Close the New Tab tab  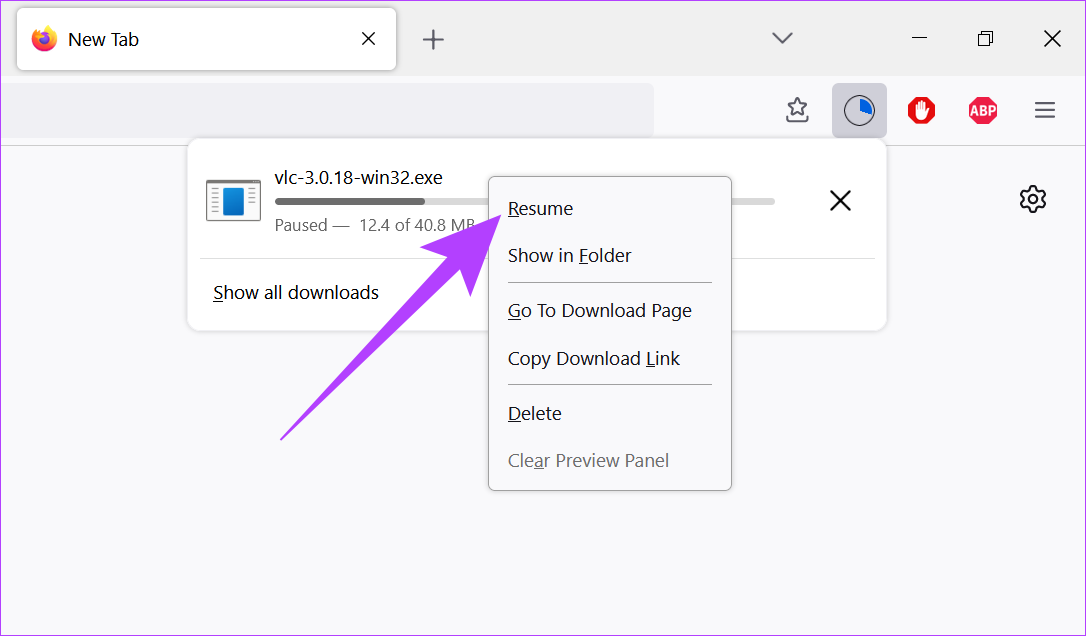pos(368,39)
